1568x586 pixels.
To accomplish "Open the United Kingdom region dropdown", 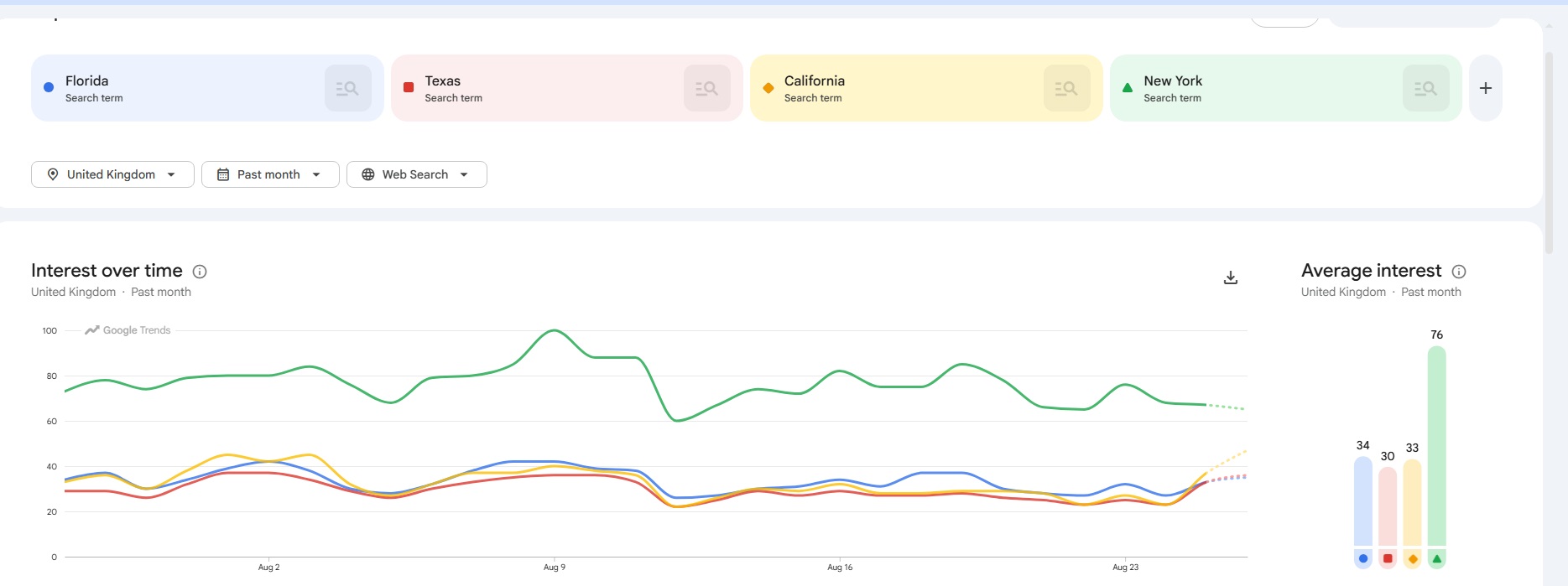I will pos(112,174).
